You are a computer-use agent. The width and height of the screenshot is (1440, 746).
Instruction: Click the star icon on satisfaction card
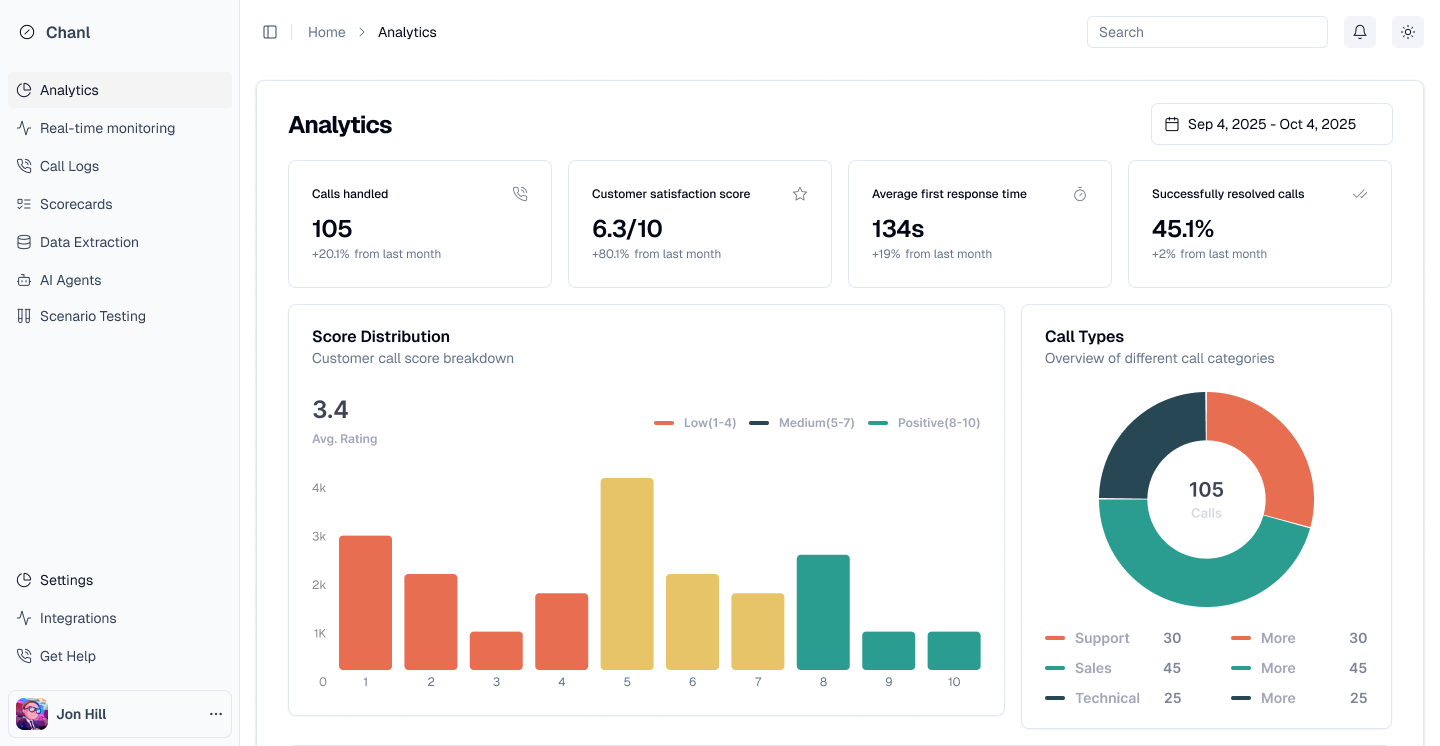coord(800,194)
